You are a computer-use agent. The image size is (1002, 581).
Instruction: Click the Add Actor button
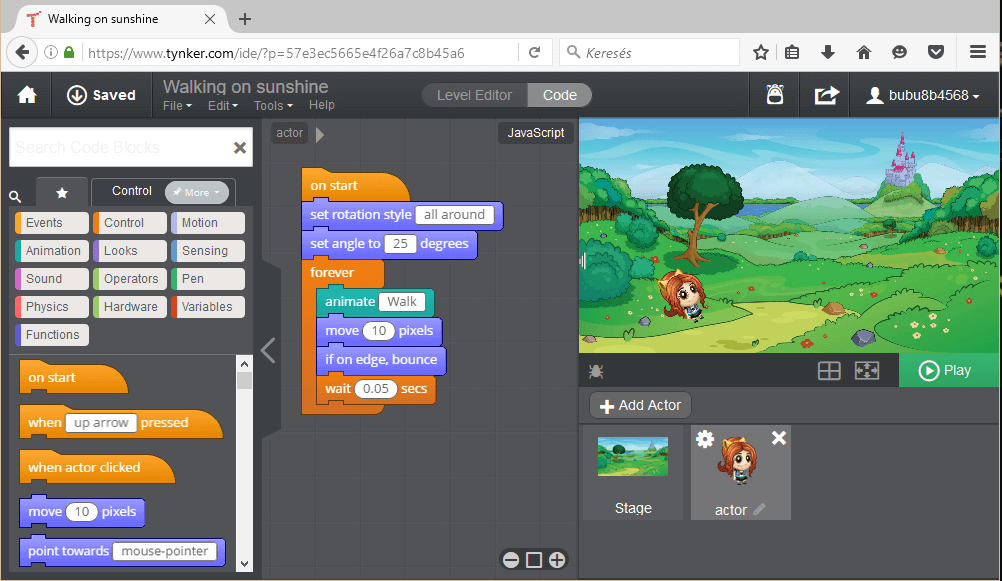coord(640,405)
